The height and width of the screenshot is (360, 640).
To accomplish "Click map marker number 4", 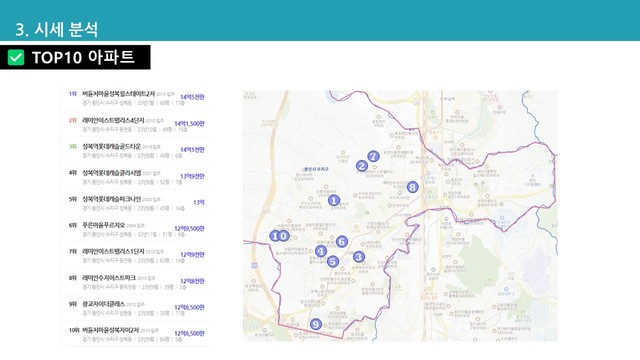I will click(321, 251).
